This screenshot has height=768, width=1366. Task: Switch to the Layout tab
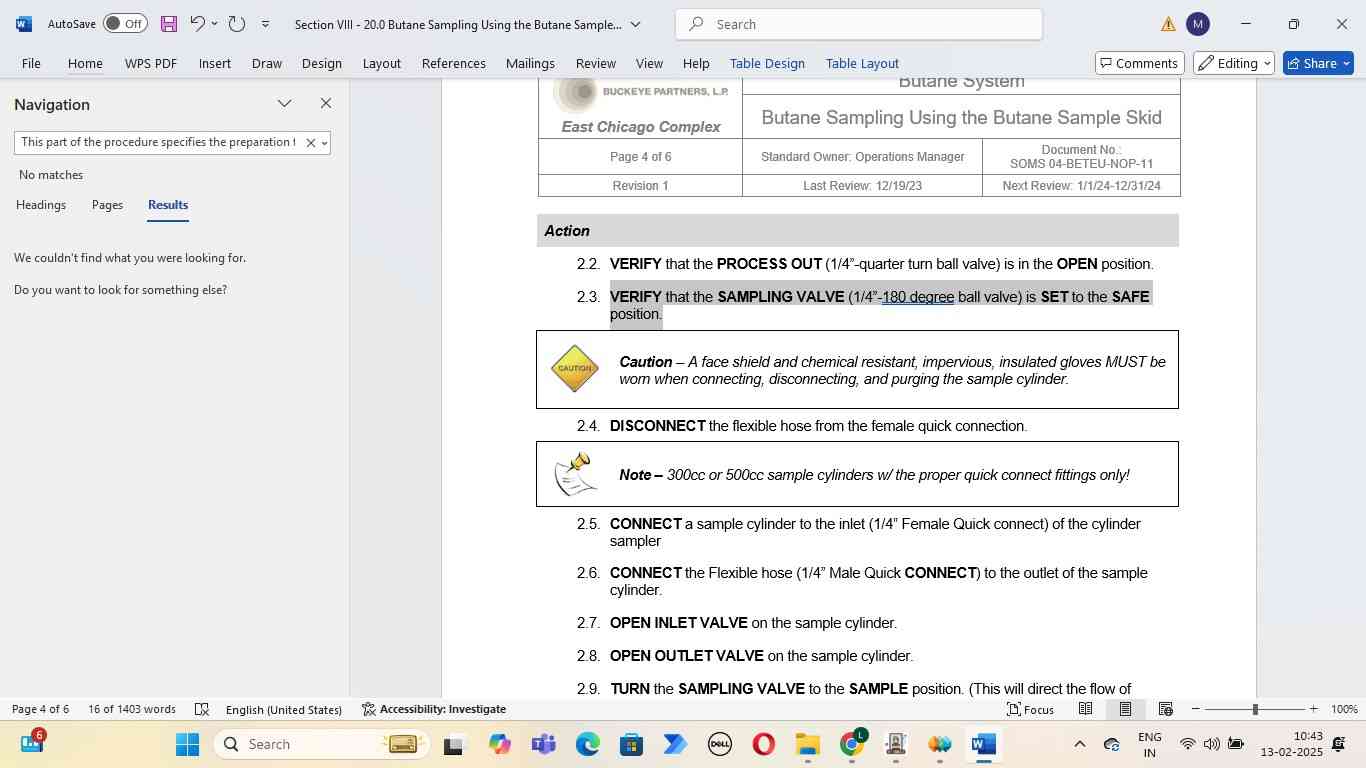381,63
